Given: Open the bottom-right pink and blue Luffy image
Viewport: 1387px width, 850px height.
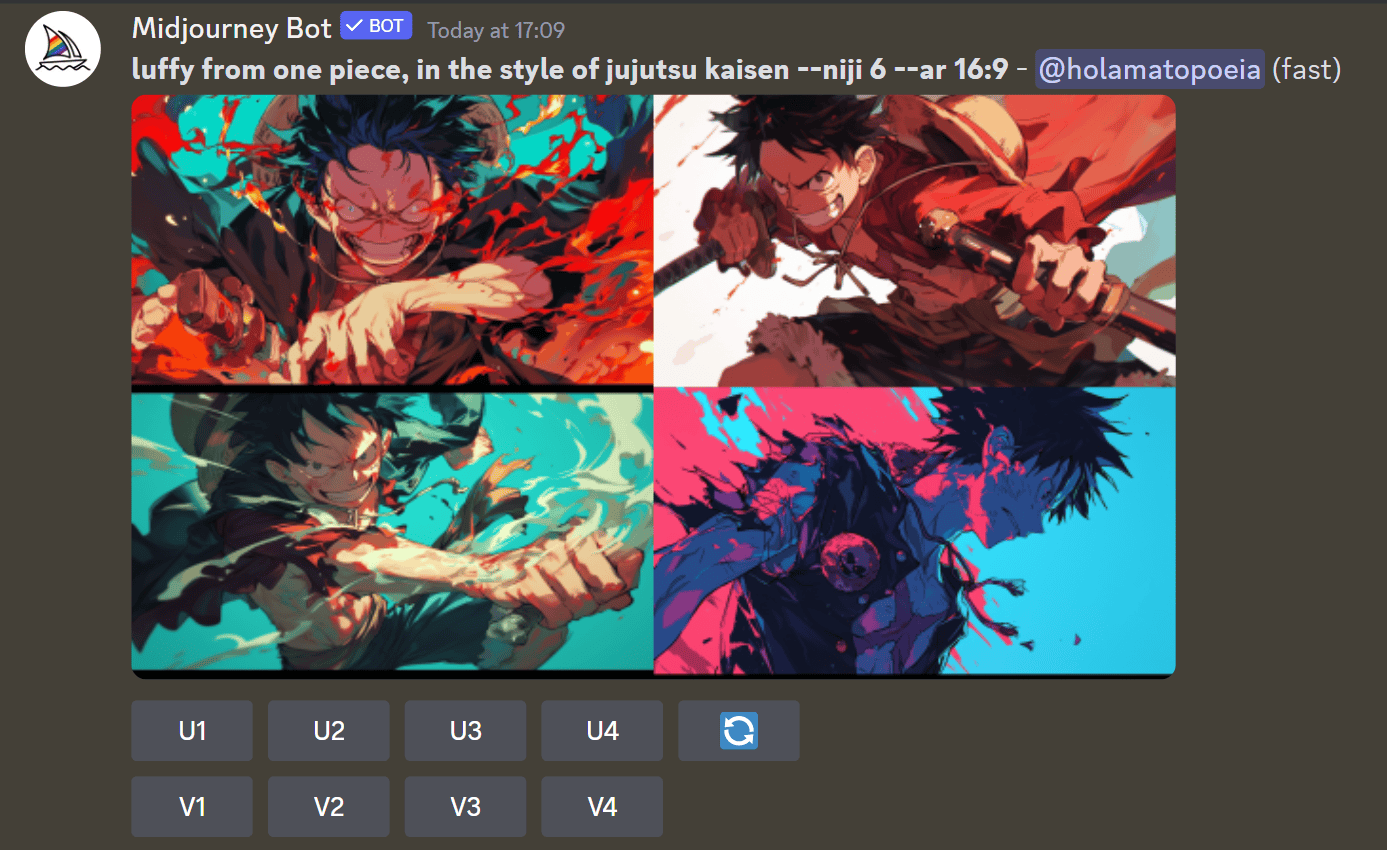Looking at the screenshot, I should pyautogui.click(x=915, y=532).
